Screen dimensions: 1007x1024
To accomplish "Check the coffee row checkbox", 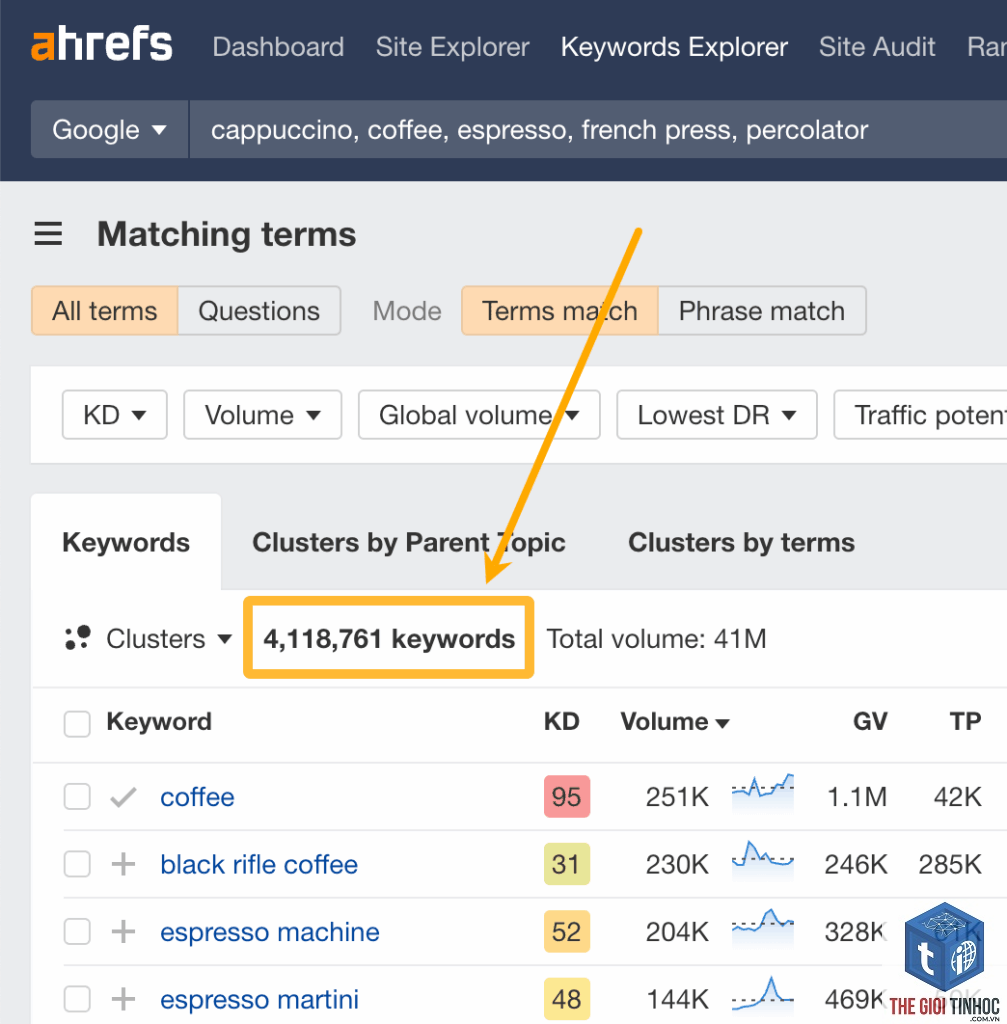I will click(77, 797).
